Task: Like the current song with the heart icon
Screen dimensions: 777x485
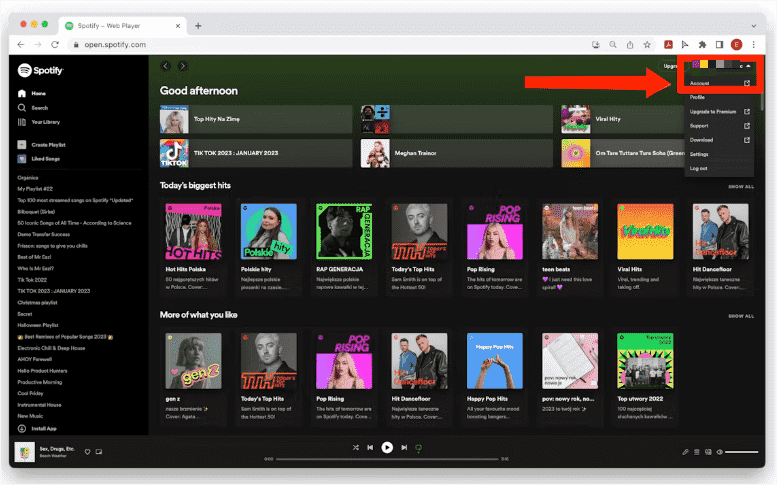Action: pyautogui.click(x=87, y=452)
